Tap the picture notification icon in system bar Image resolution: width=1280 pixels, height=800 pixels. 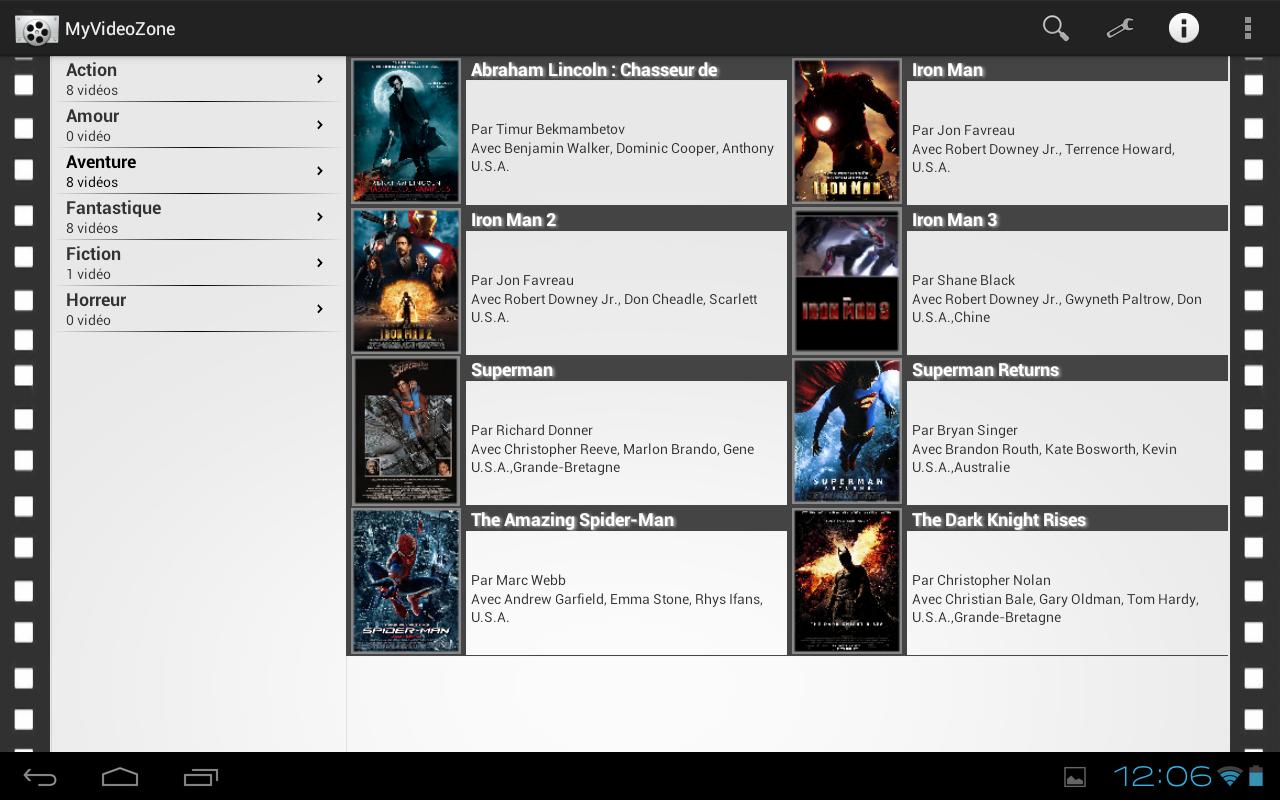coord(1075,777)
